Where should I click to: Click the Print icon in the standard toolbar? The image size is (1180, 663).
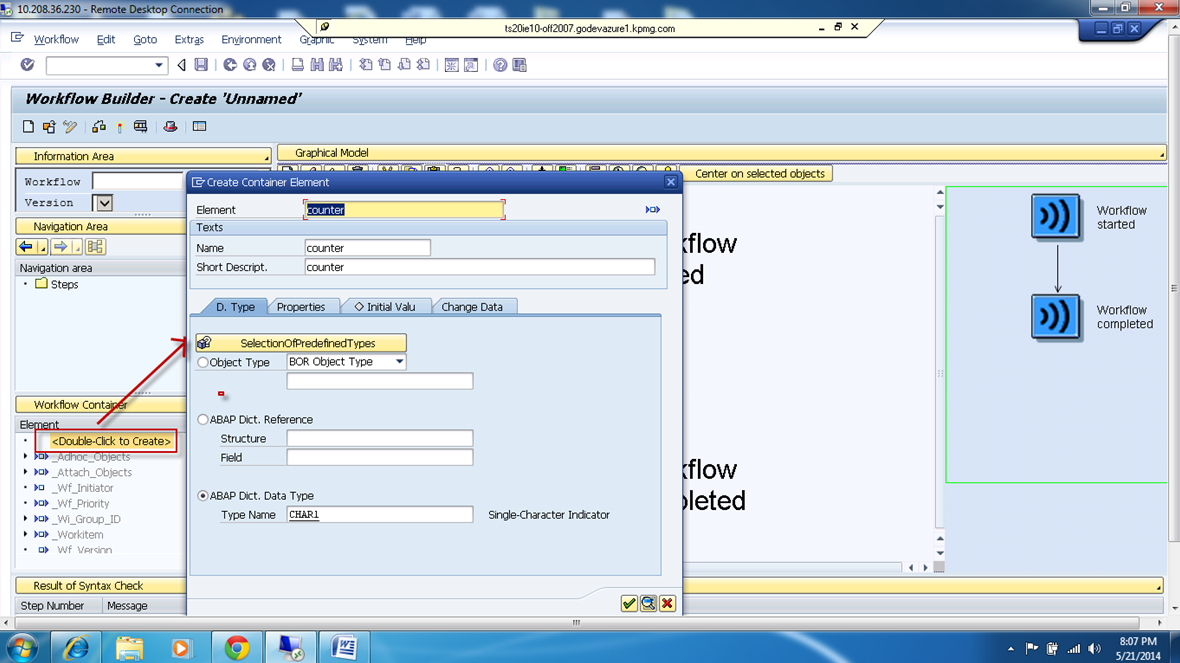[297, 65]
